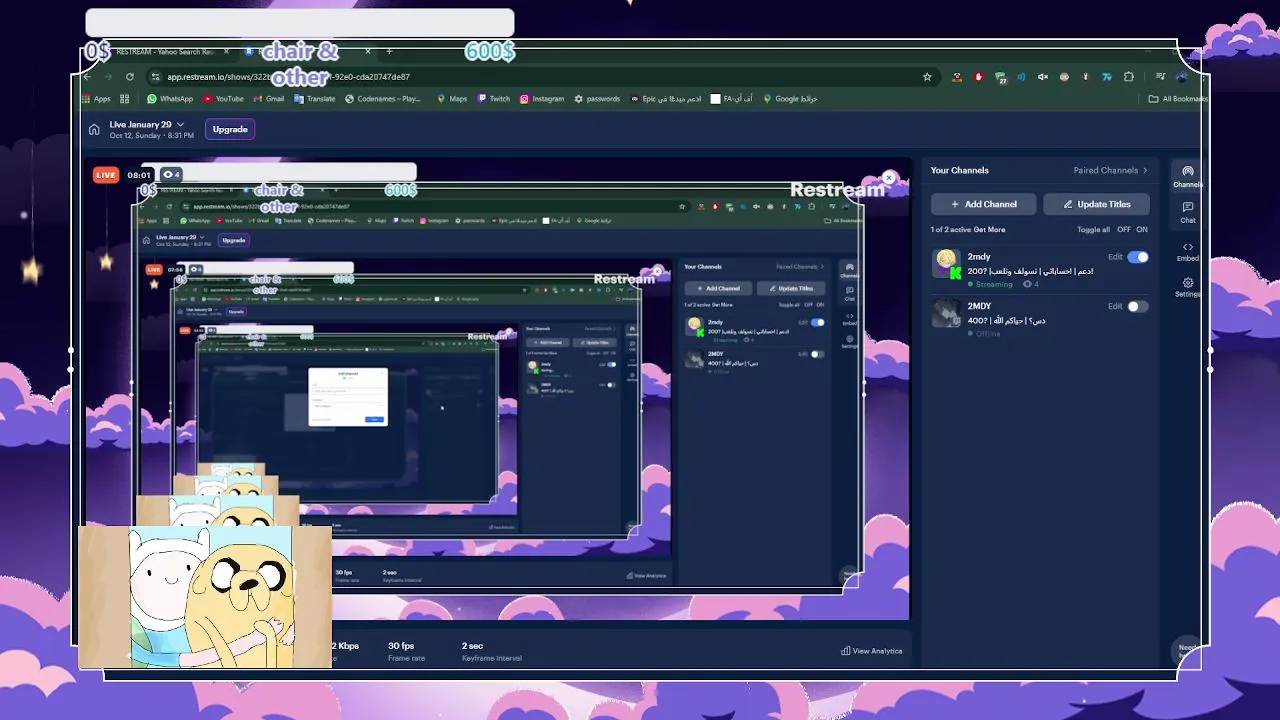Click the muted speaker extension icon
The height and width of the screenshot is (720, 1280).
tap(1042, 76)
